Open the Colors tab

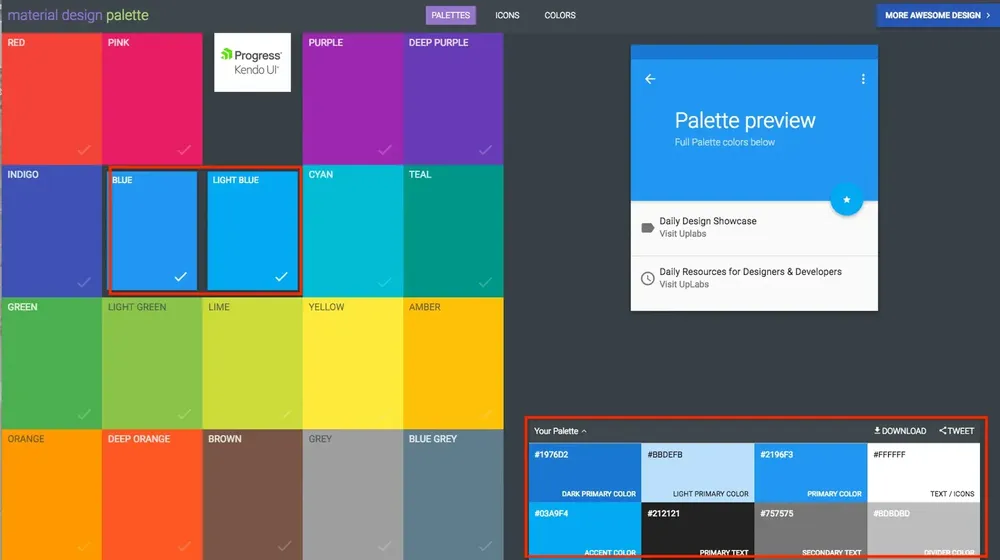(x=560, y=15)
